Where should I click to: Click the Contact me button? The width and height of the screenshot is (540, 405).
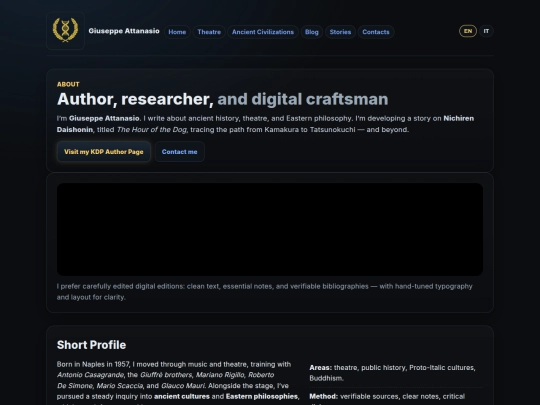click(x=179, y=152)
